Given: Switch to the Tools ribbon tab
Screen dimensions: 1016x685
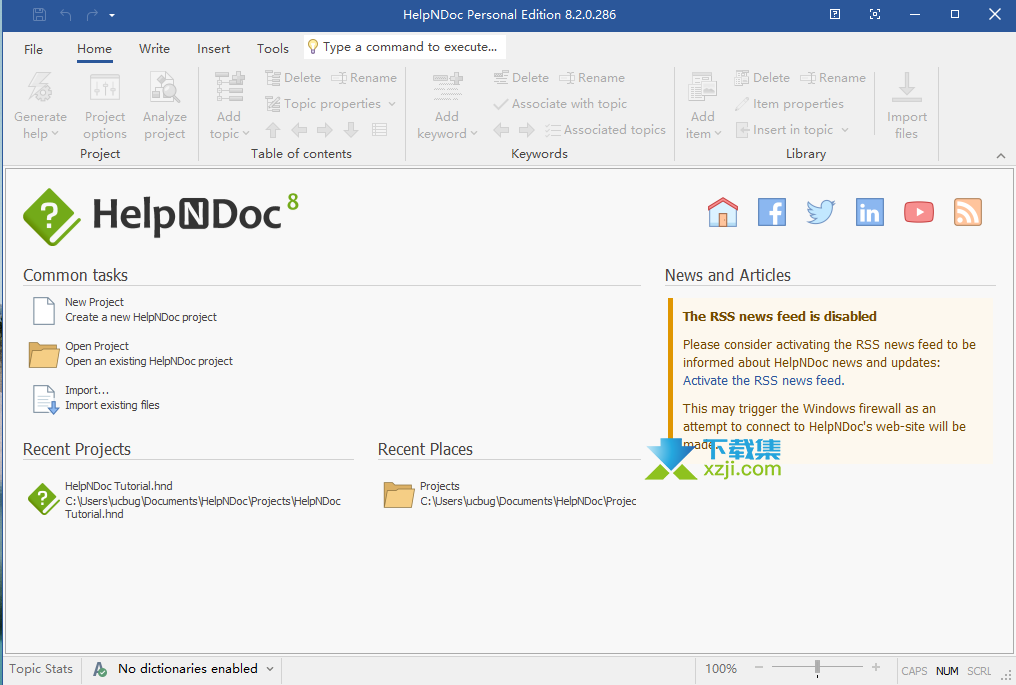Looking at the screenshot, I should coord(273,49).
